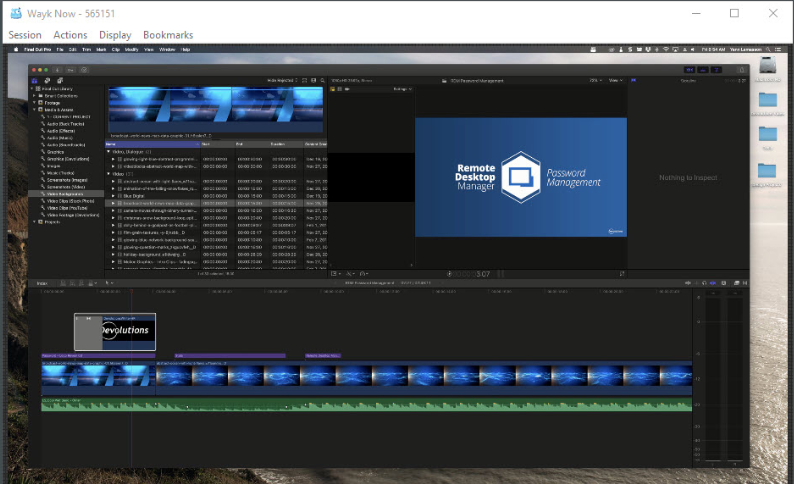Select the Video Backgrounds keyword collection

click(66, 194)
